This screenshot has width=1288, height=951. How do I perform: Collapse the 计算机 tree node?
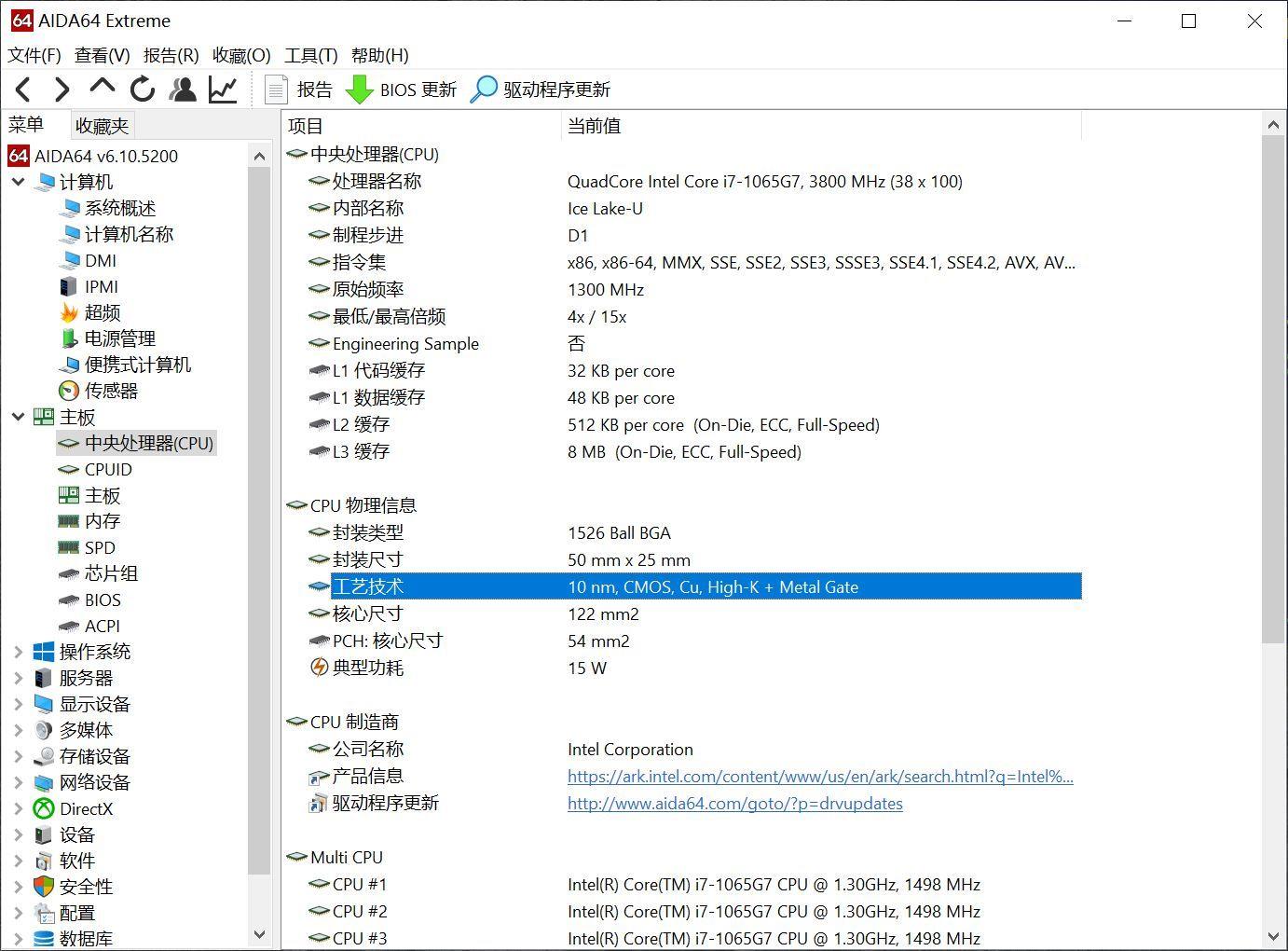pos(18,182)
